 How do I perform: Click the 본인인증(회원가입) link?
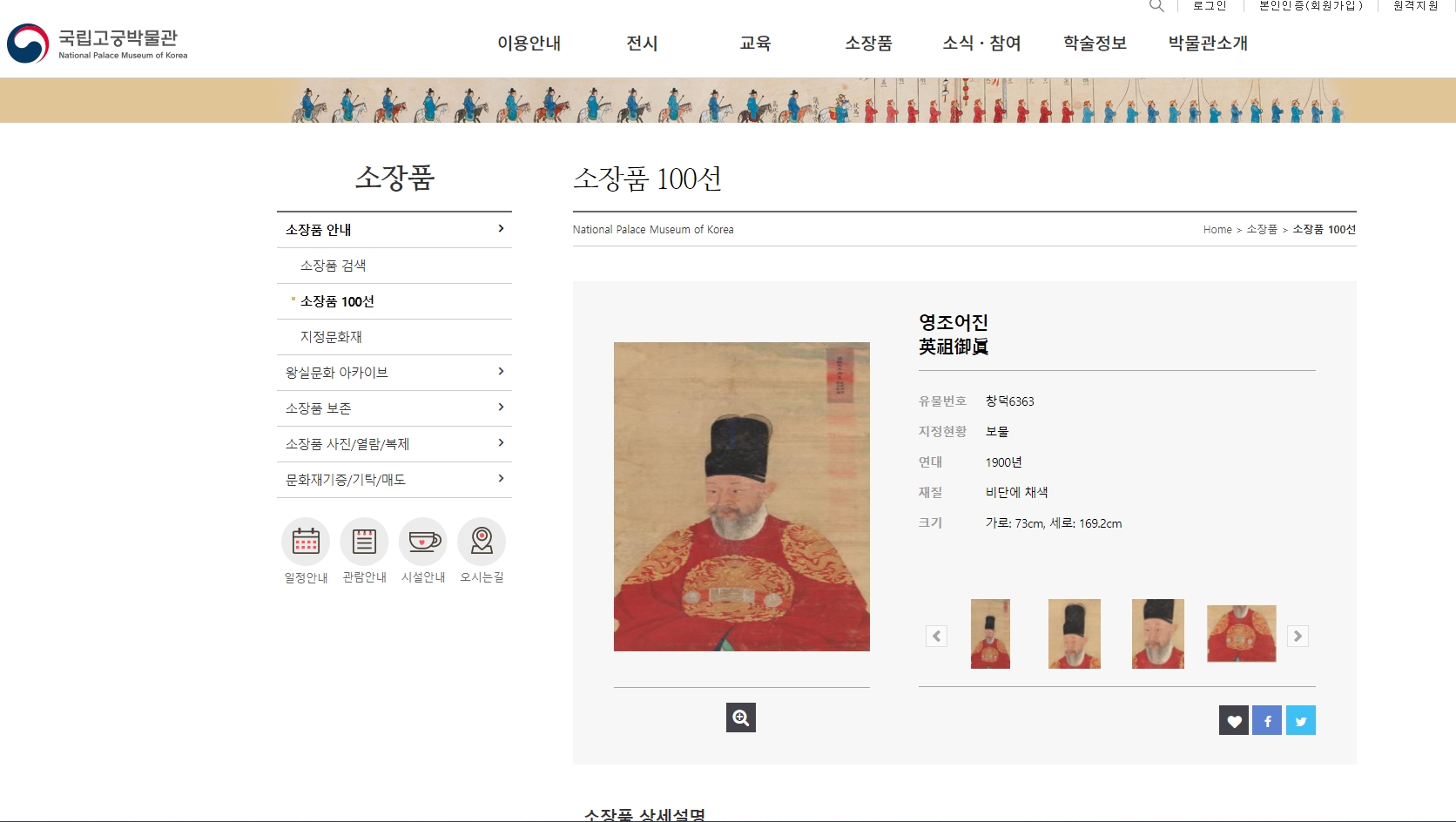point(1311,5)
